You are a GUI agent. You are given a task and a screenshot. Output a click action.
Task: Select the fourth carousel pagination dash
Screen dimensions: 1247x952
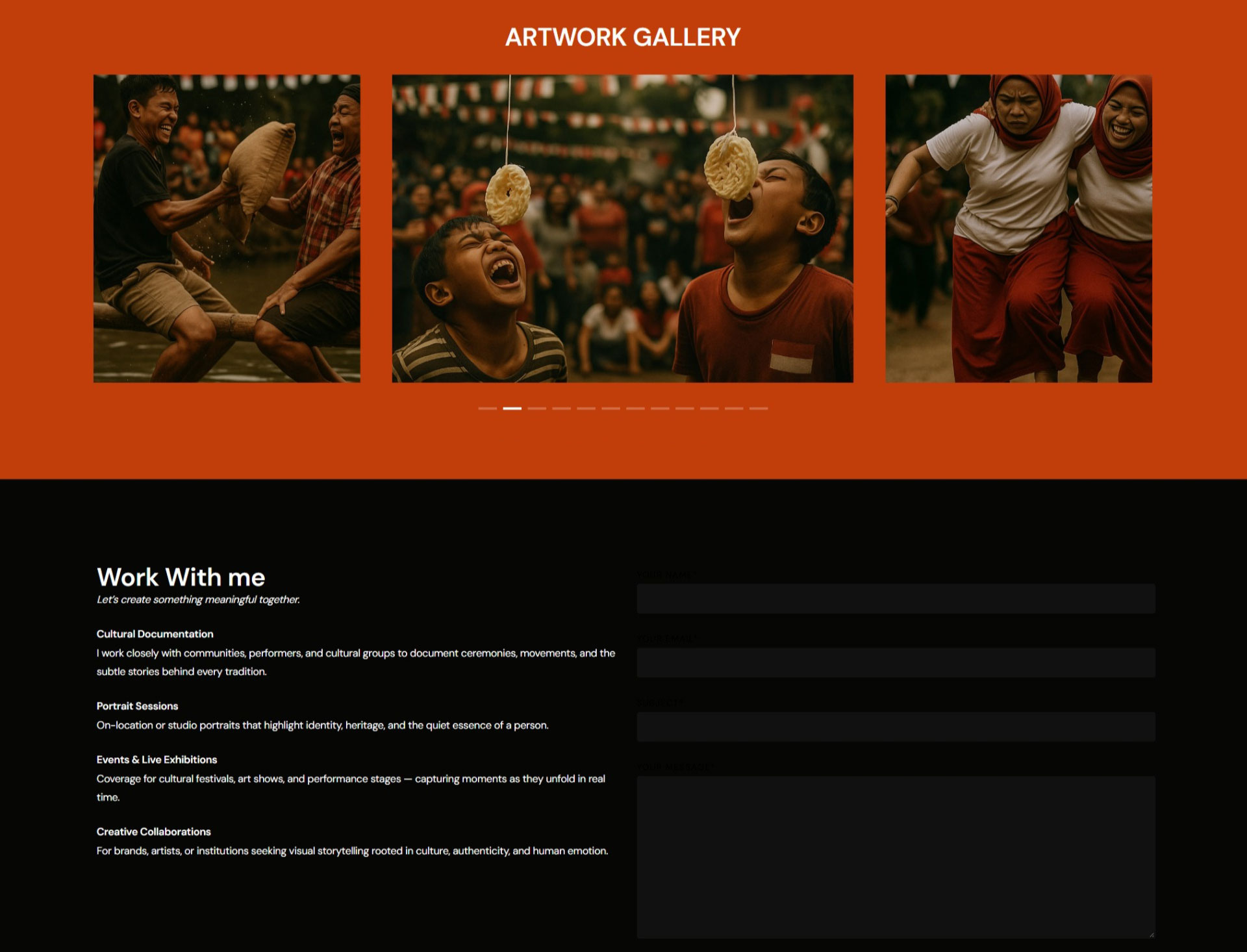[561, 408]
